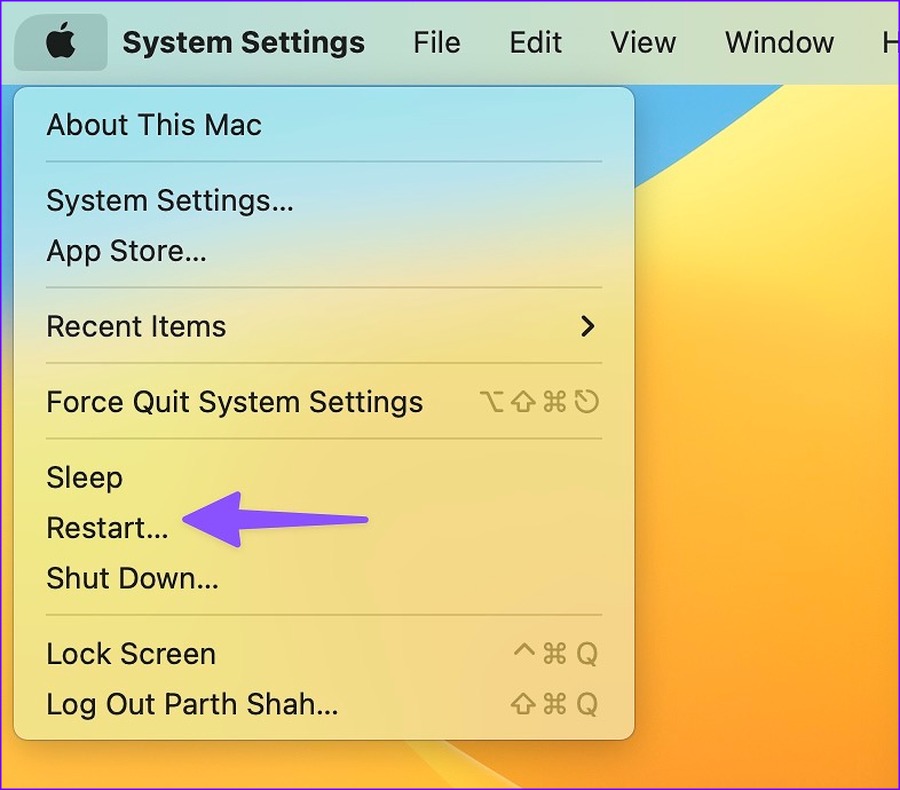Select Lock Screen
The height and width of the screenshot is (790, 900).
coord(324,653)
